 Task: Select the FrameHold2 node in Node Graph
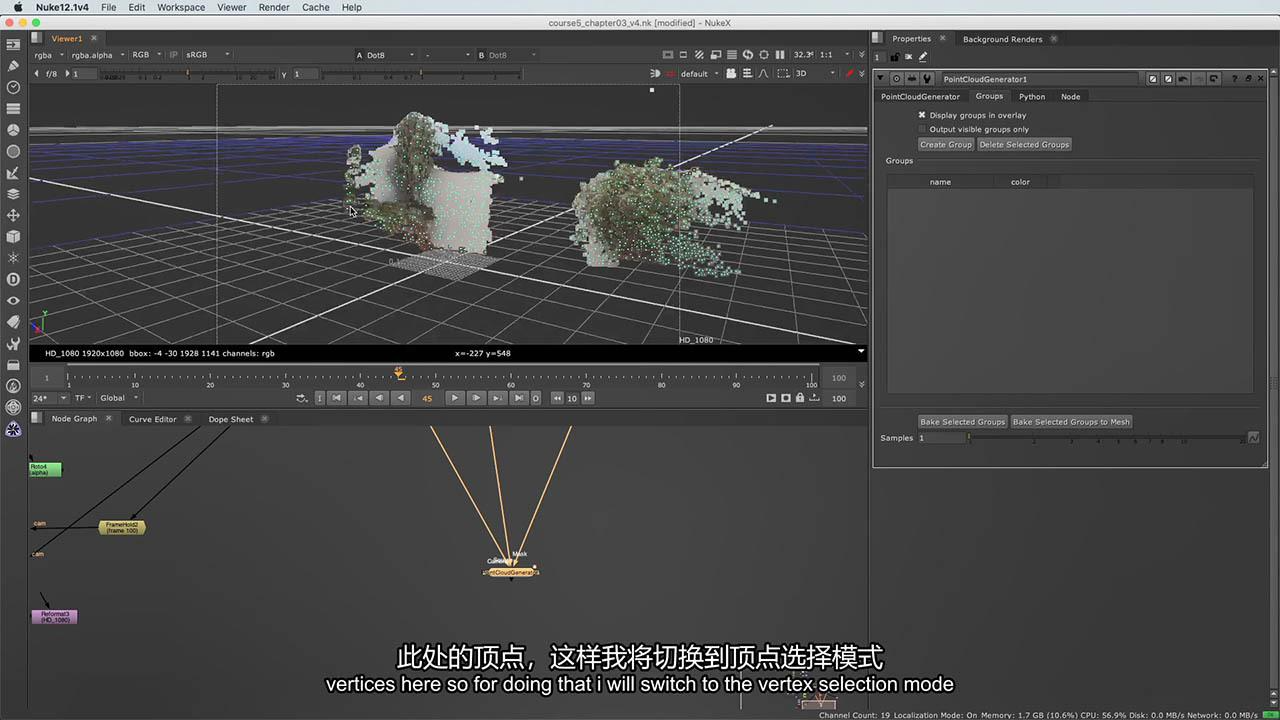[122, 527]
